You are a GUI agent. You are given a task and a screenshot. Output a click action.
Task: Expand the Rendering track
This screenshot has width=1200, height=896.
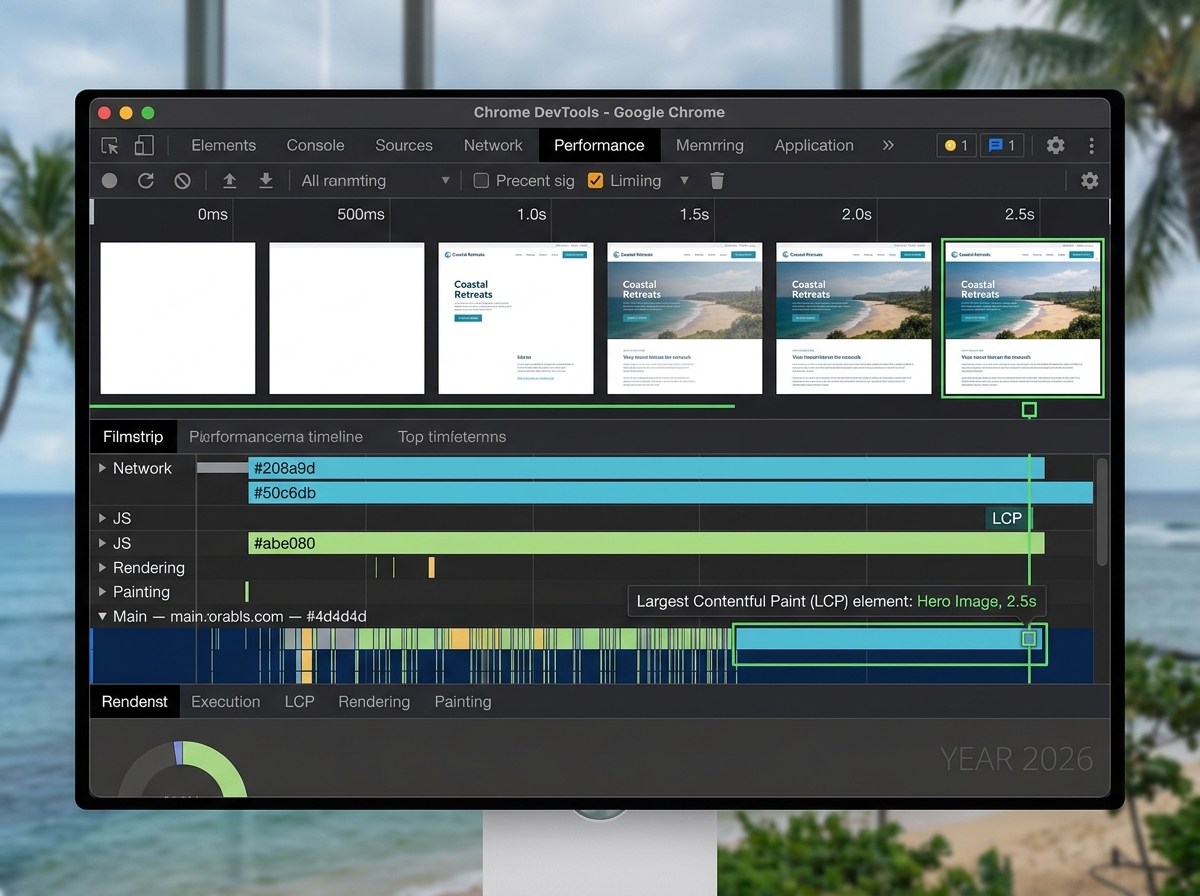coord(102,568)
